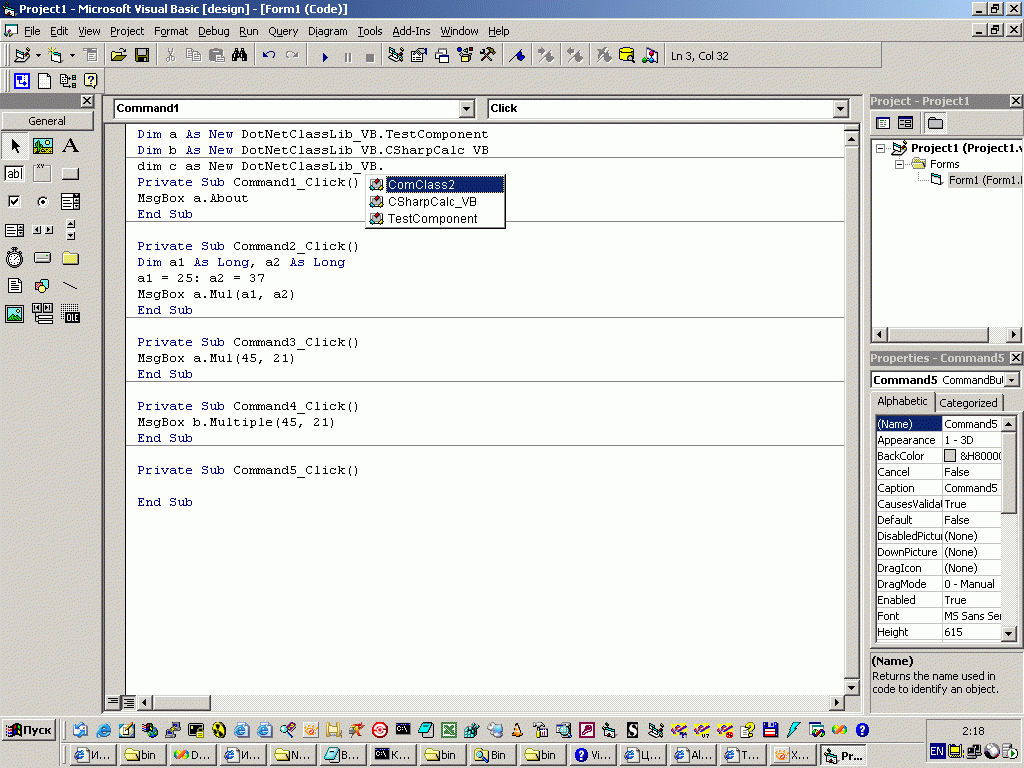Image resolution: width=1024 pixels, height=768 pixels.
Task: Collapse the Forms folder tree node
Action: [899, 164]
